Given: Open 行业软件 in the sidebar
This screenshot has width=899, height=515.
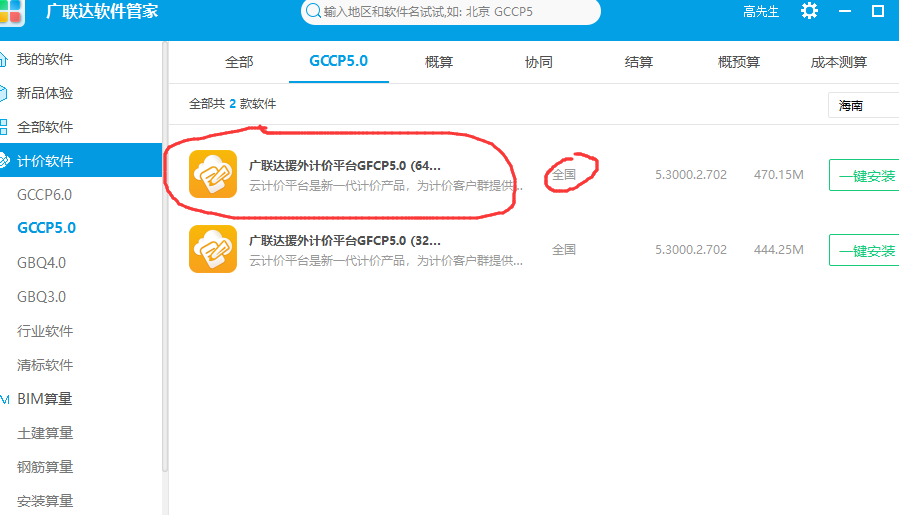Looking at the screenshot, I should point(45,331).
